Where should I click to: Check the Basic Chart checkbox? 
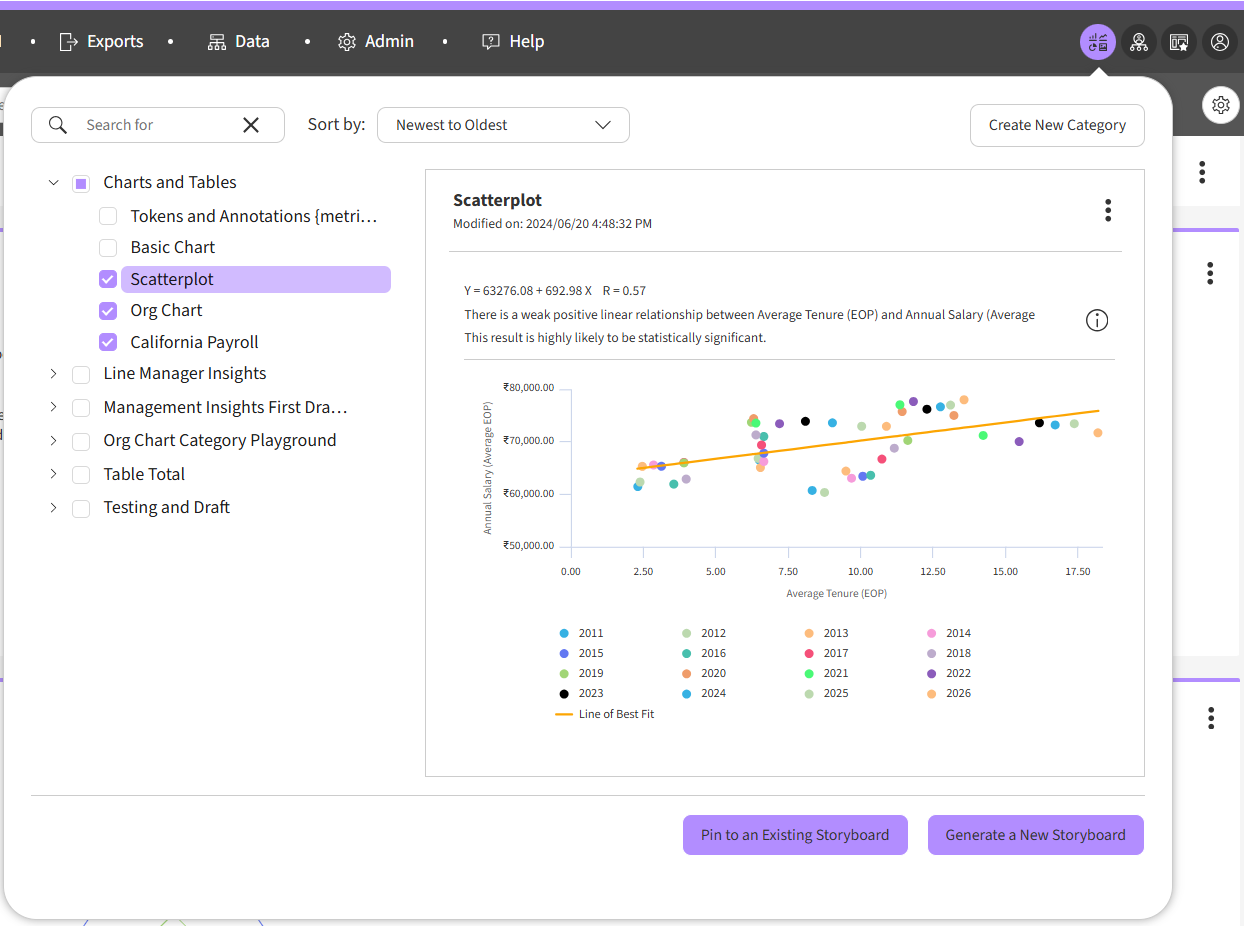click(108, 248)
